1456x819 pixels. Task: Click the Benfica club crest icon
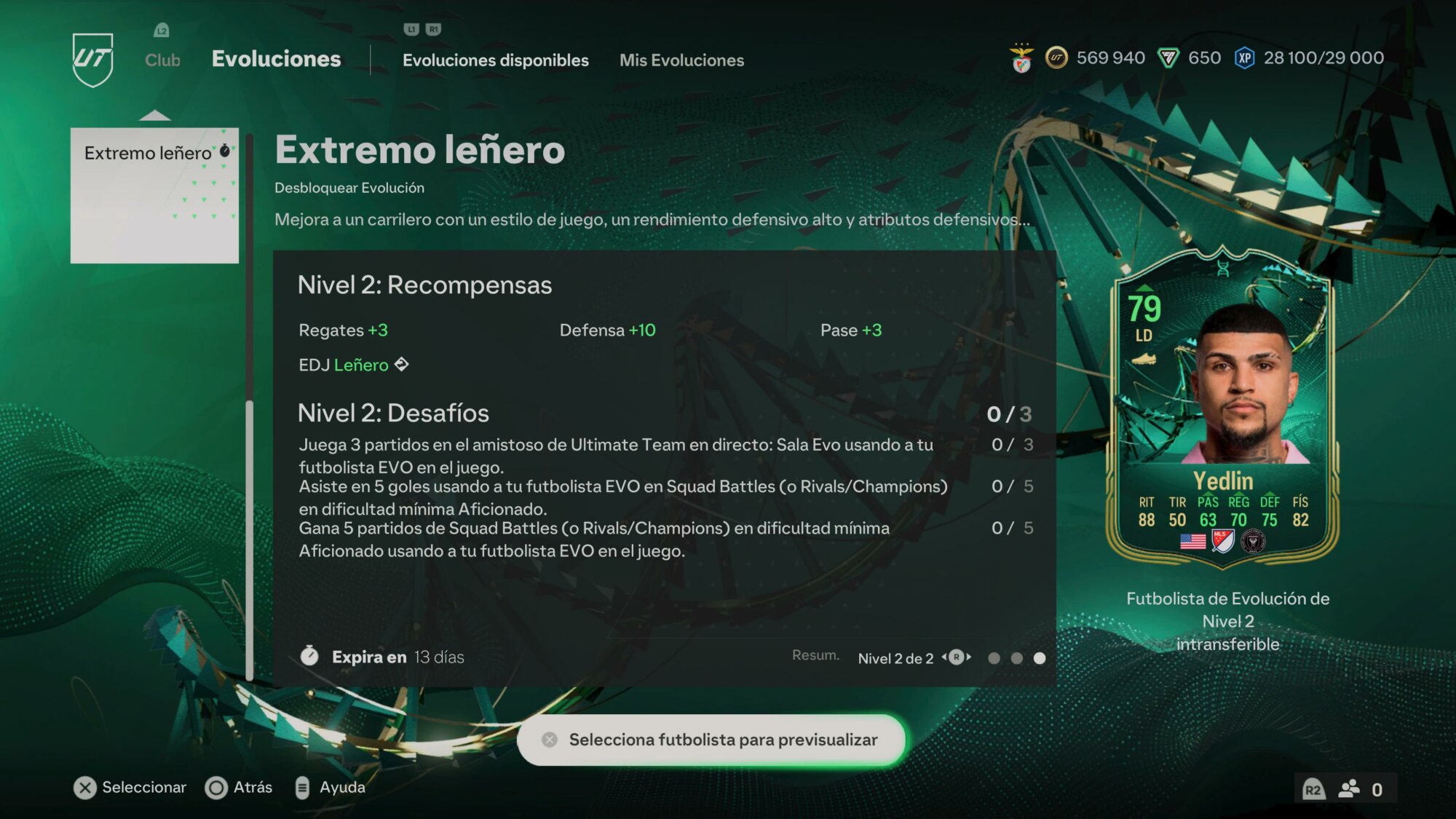(1022, 58)
